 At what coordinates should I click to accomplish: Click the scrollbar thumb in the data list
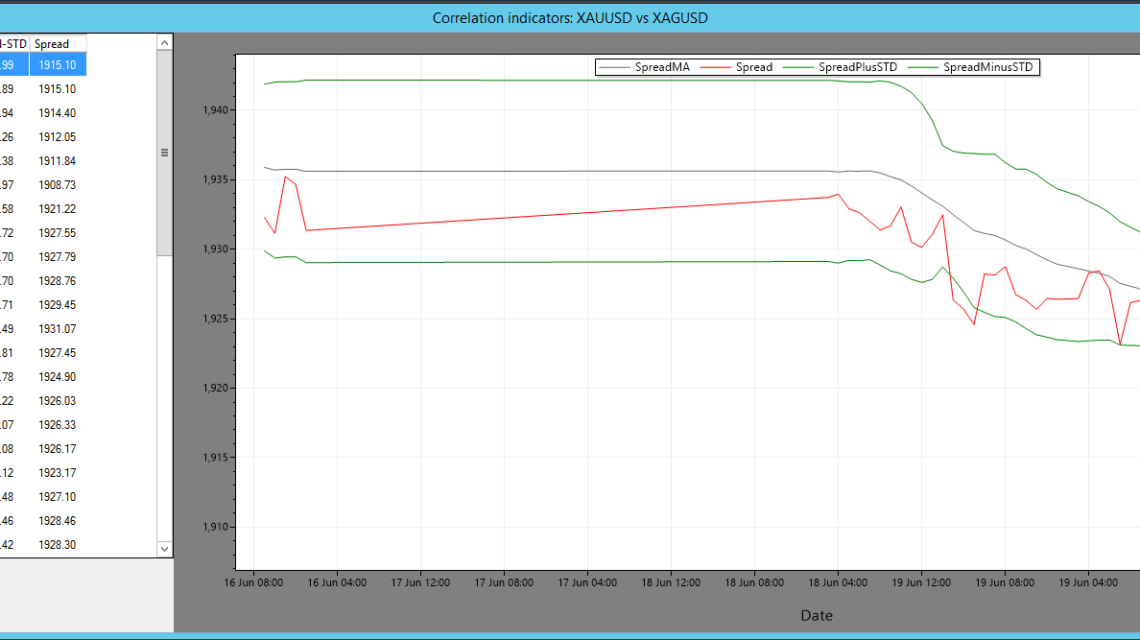coord(165,152)
